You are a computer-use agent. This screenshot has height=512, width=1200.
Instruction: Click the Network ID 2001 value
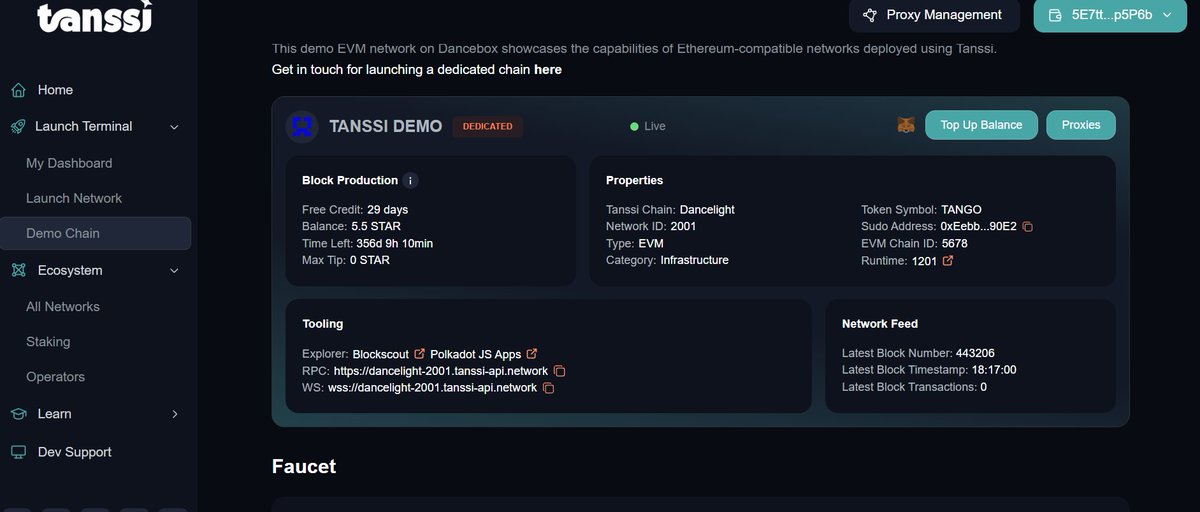684,227
